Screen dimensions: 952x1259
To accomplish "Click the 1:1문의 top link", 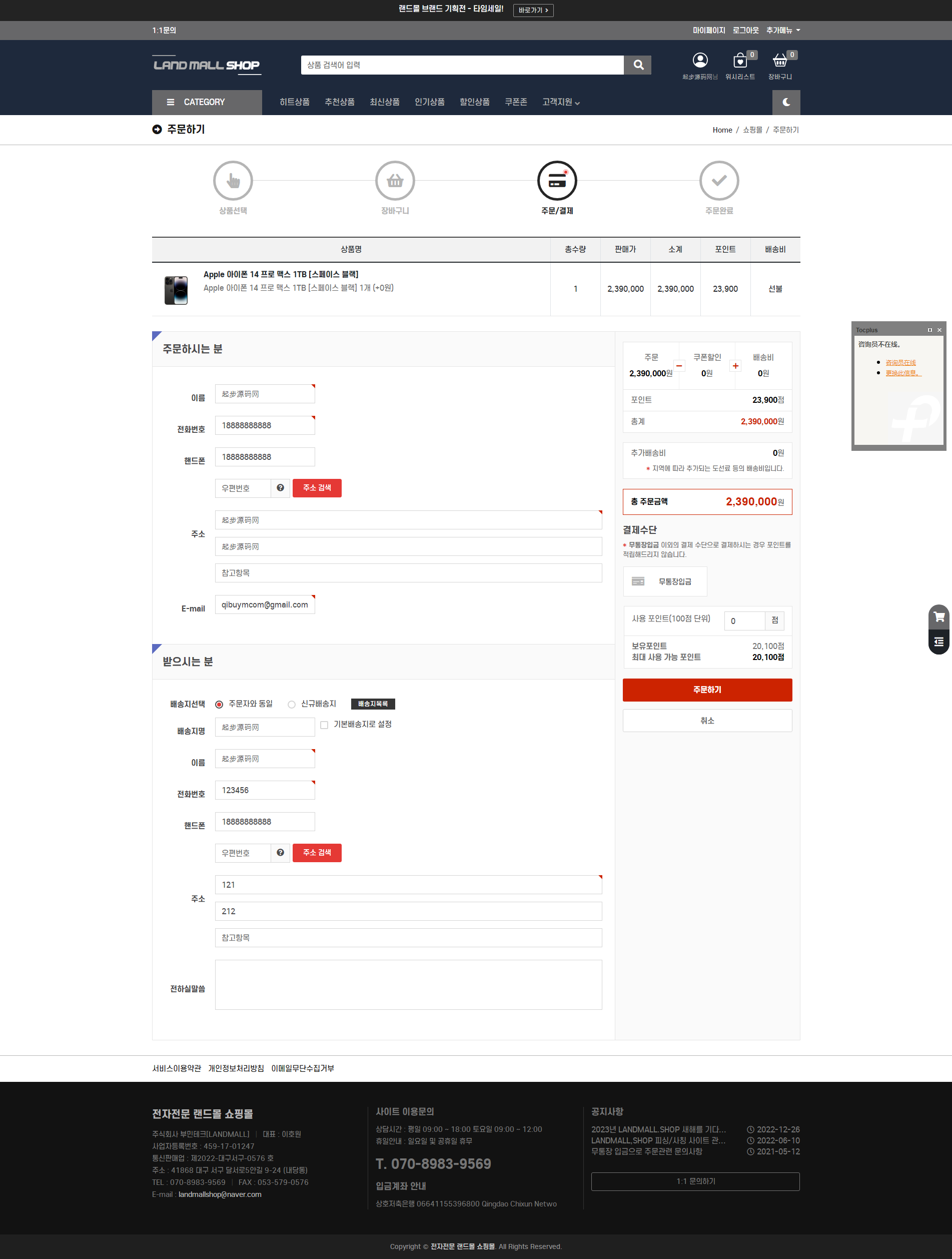I will [x=164, y=30].
